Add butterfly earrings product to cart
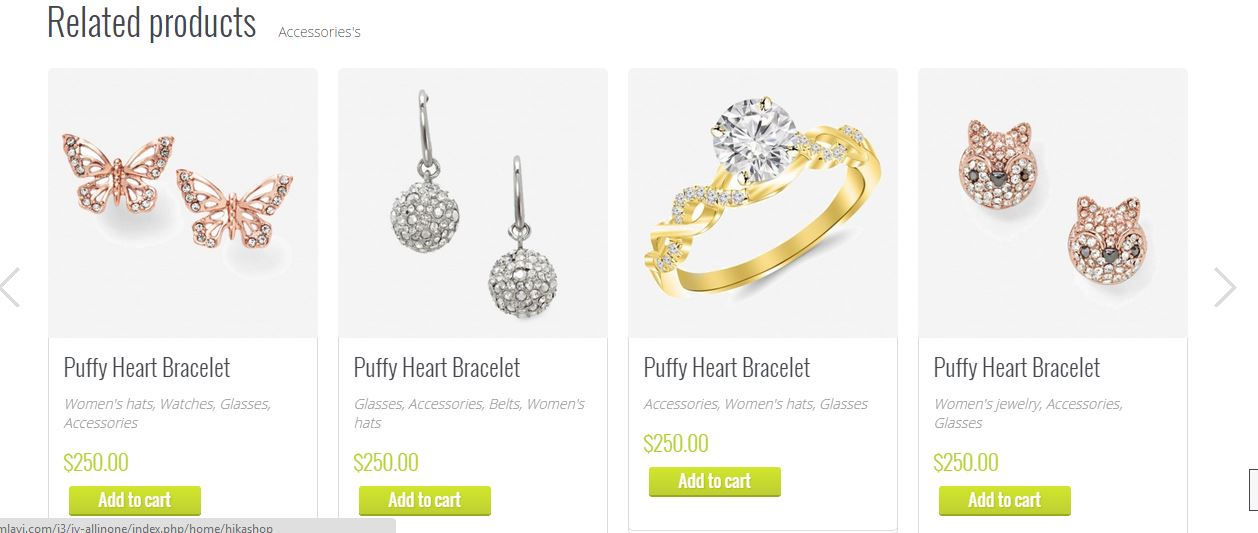 click(x=135, y=500)
